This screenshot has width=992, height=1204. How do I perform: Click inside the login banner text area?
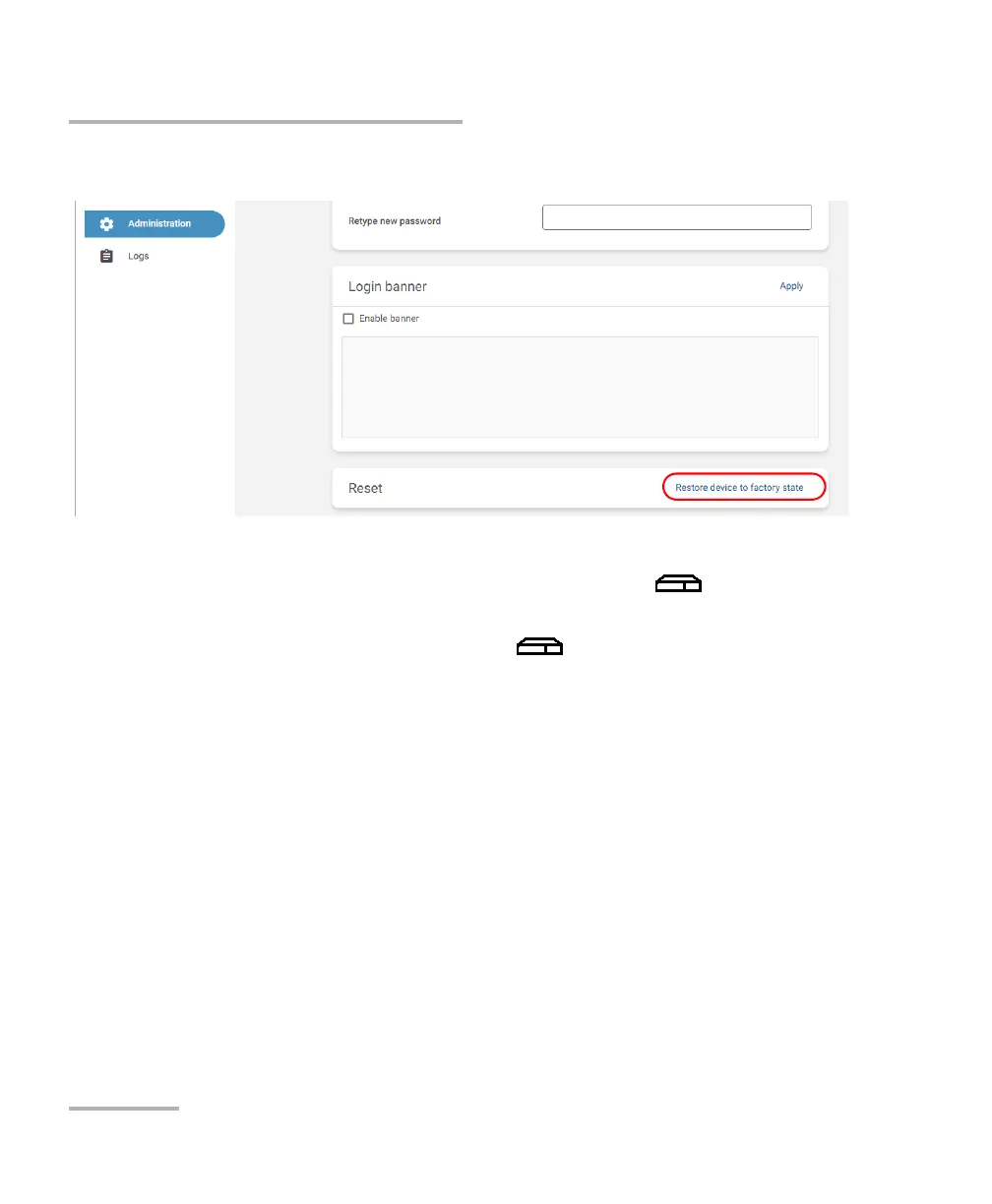580,387
